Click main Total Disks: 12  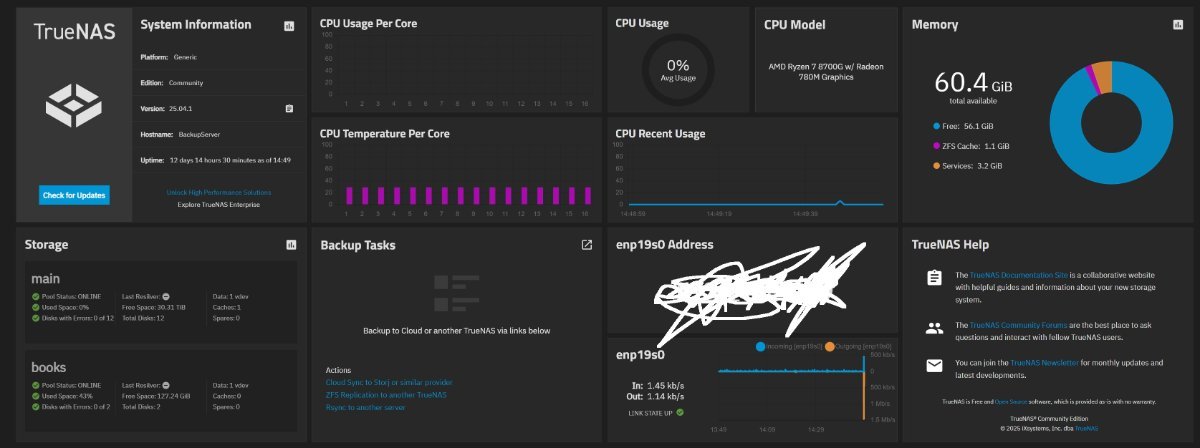click(x=145, y=317)
